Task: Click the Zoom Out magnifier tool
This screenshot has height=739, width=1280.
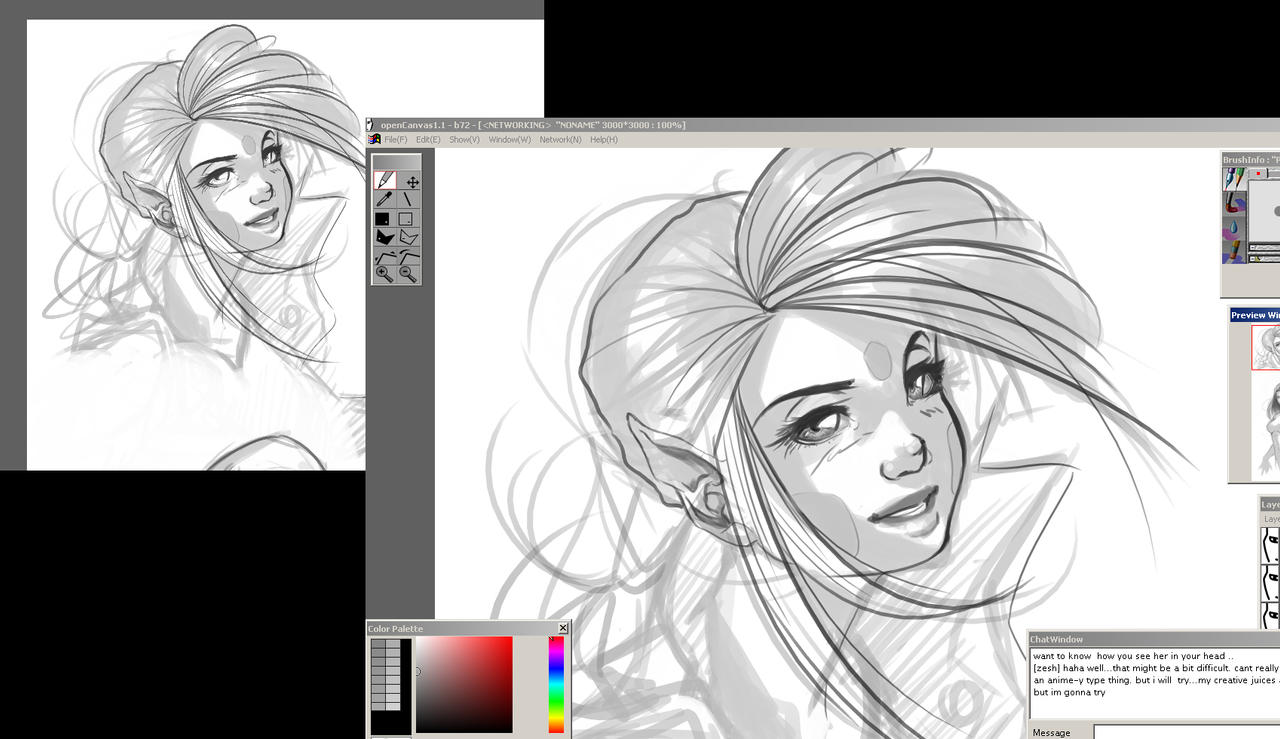Action: (x=409, y=274)
